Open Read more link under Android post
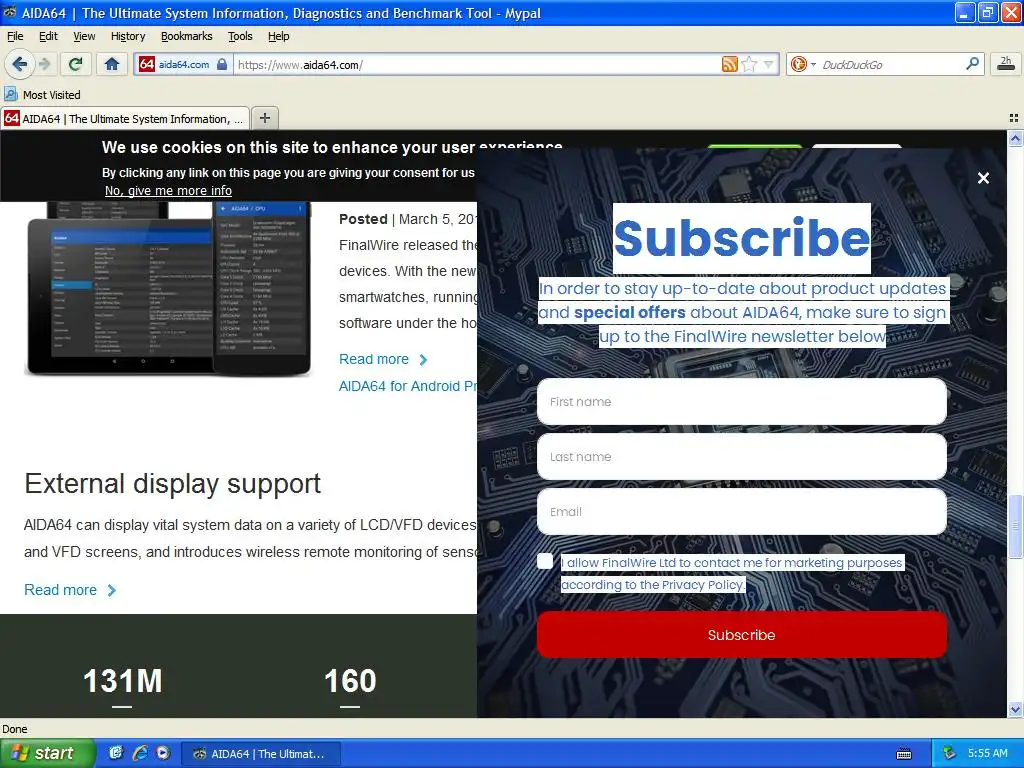The image size is (1024, 768). tap(383, 359)
